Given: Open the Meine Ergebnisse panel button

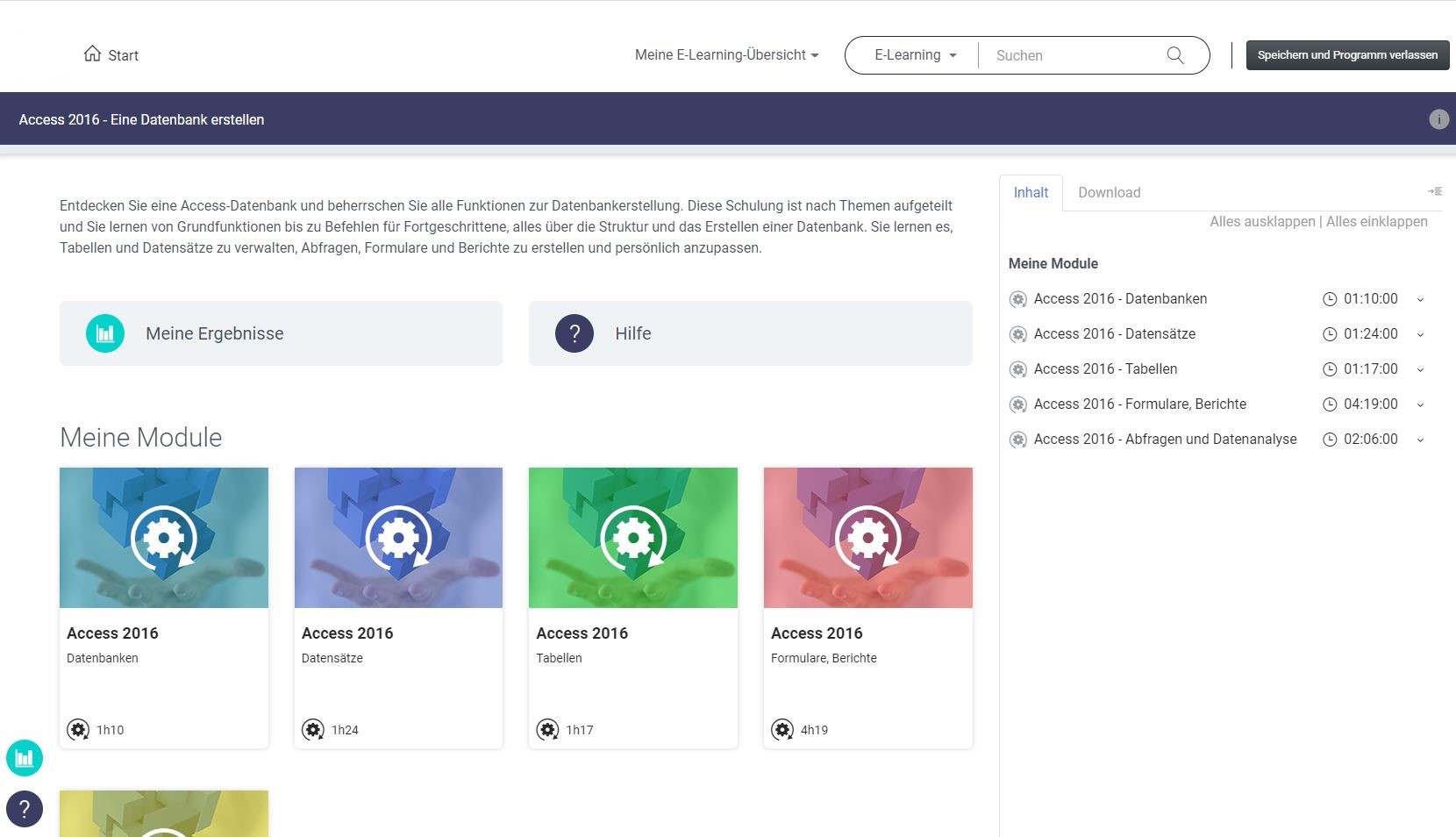Looking at the screenshot, I should click(x=281, y=333).
